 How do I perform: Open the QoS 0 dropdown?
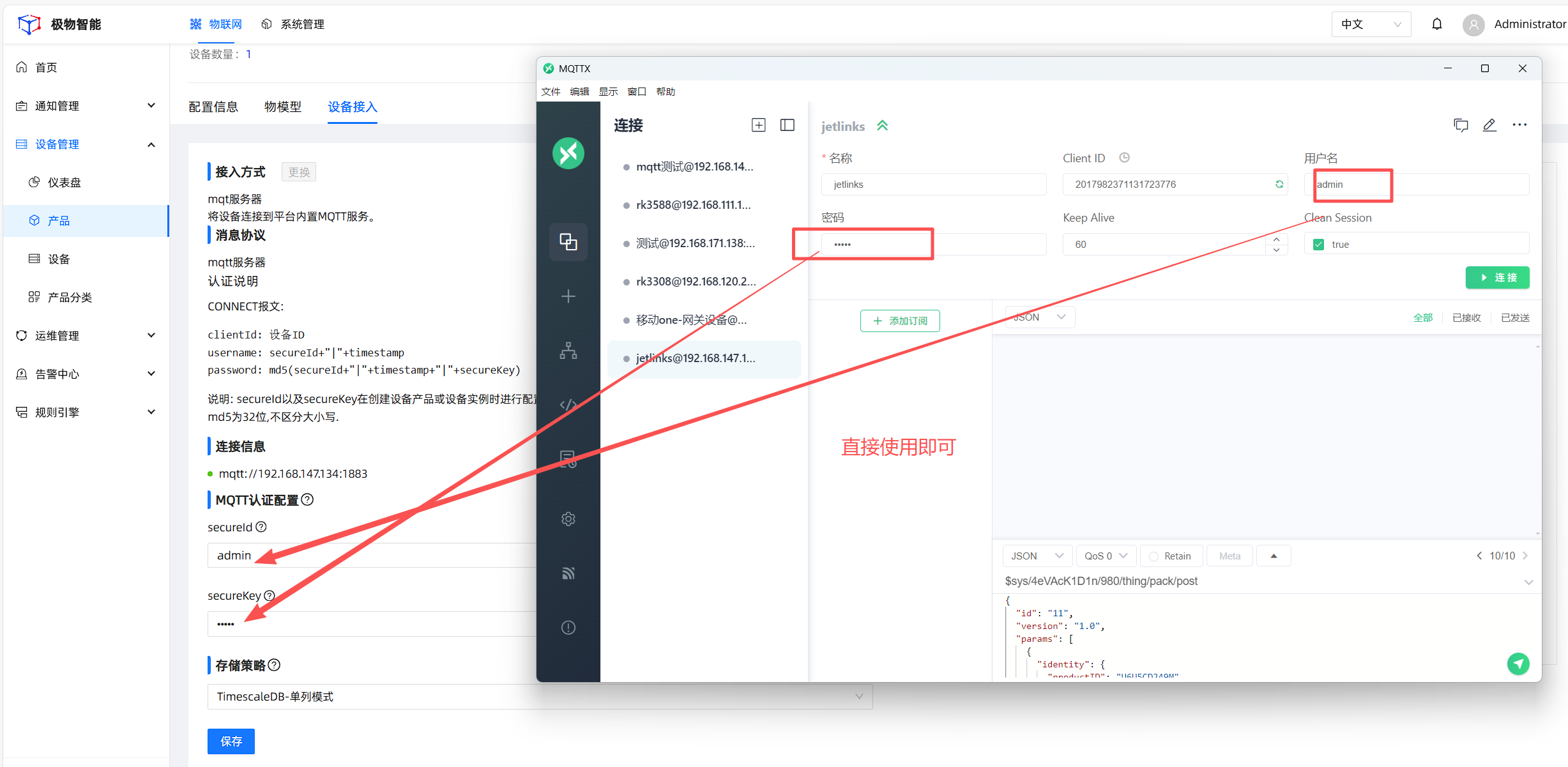click(1106, 556)
